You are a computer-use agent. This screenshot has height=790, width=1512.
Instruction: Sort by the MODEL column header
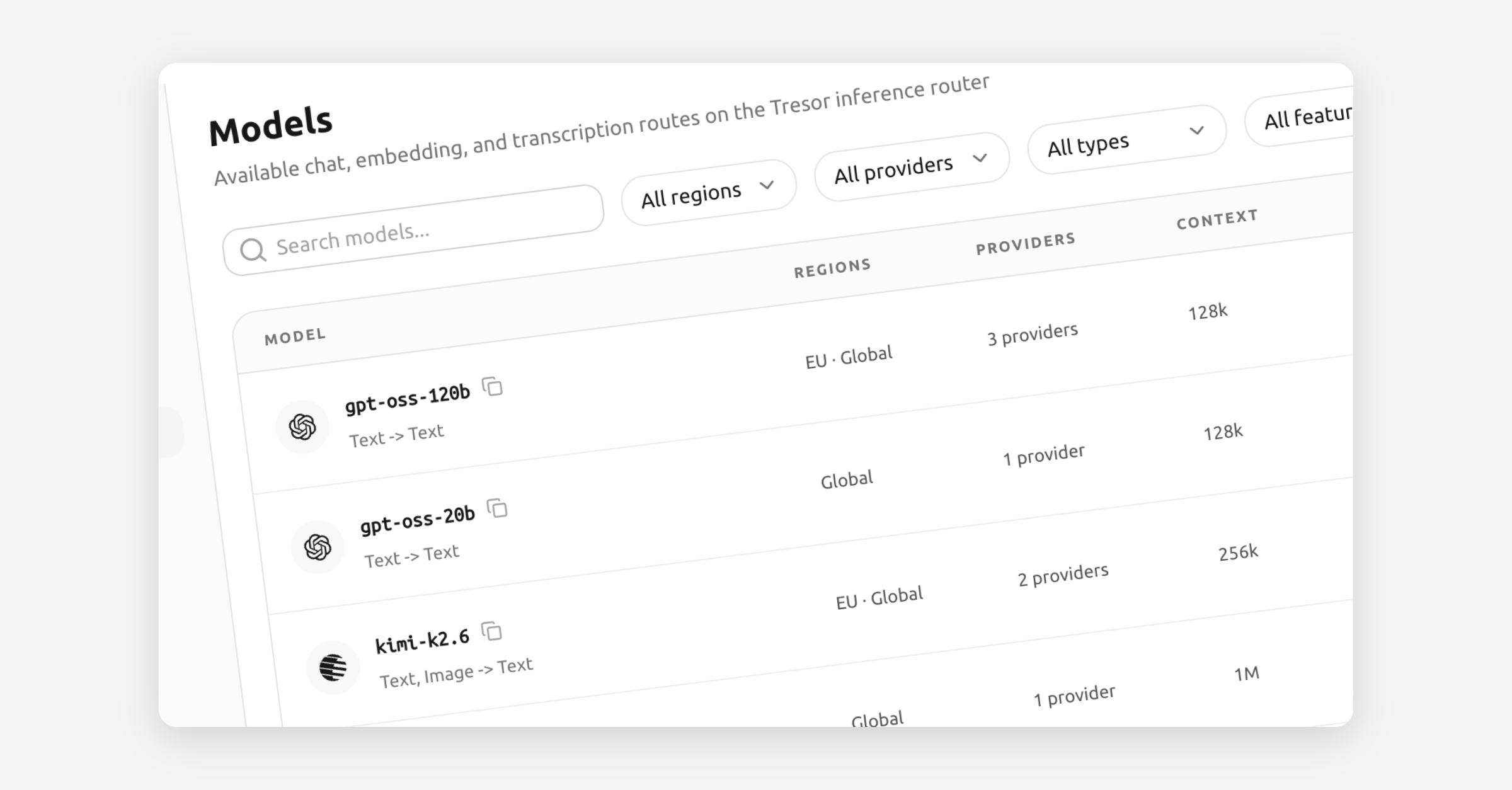295,336
